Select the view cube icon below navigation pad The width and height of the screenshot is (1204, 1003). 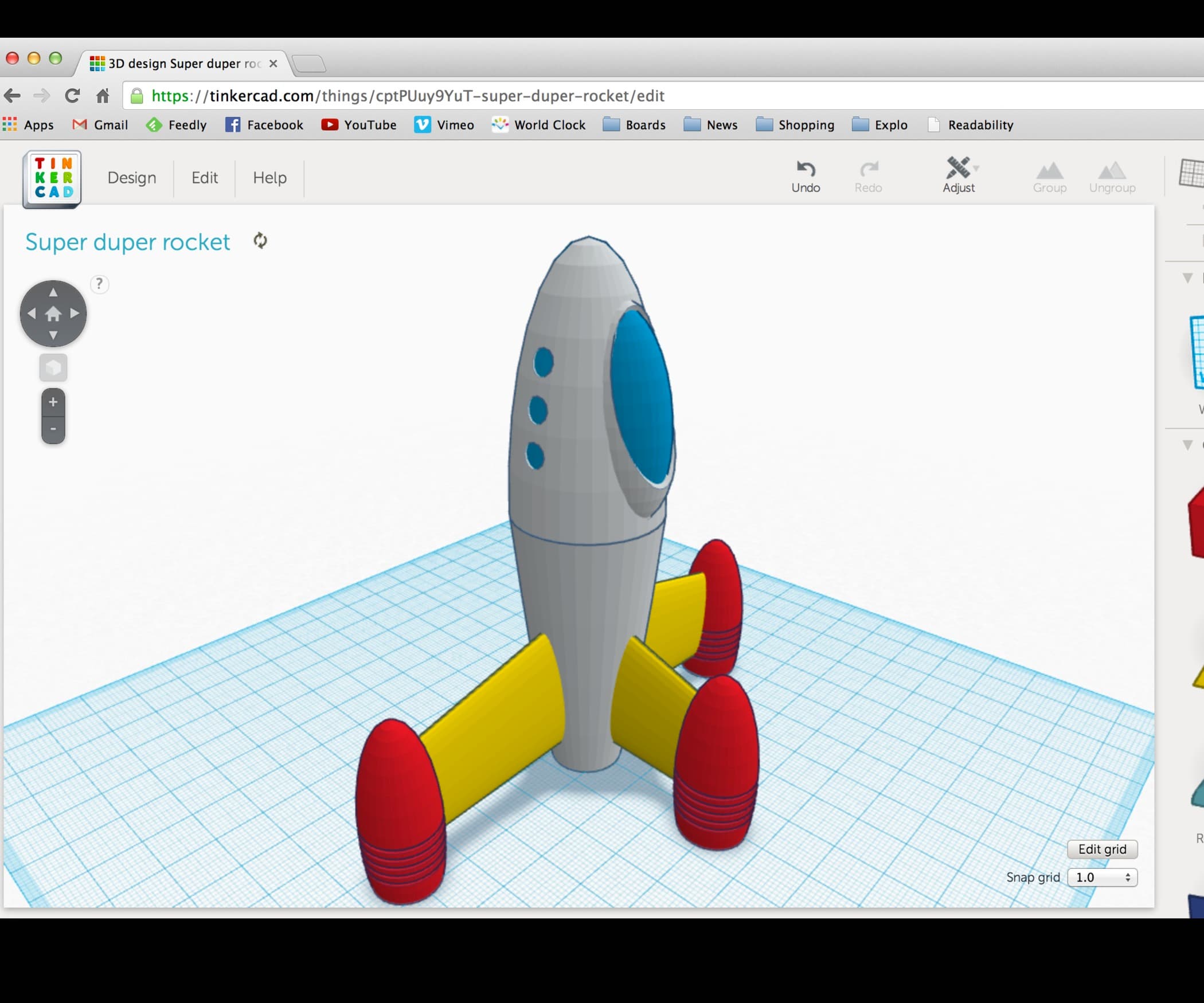[x=53, y=367]
